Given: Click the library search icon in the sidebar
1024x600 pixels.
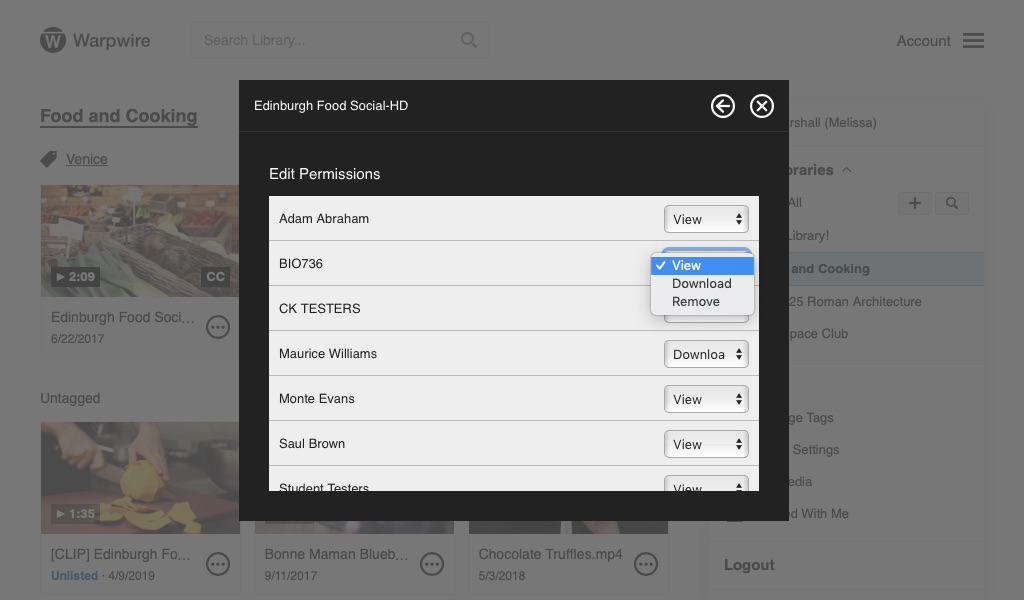Looking at the screenshot, I should coord(952,203).
